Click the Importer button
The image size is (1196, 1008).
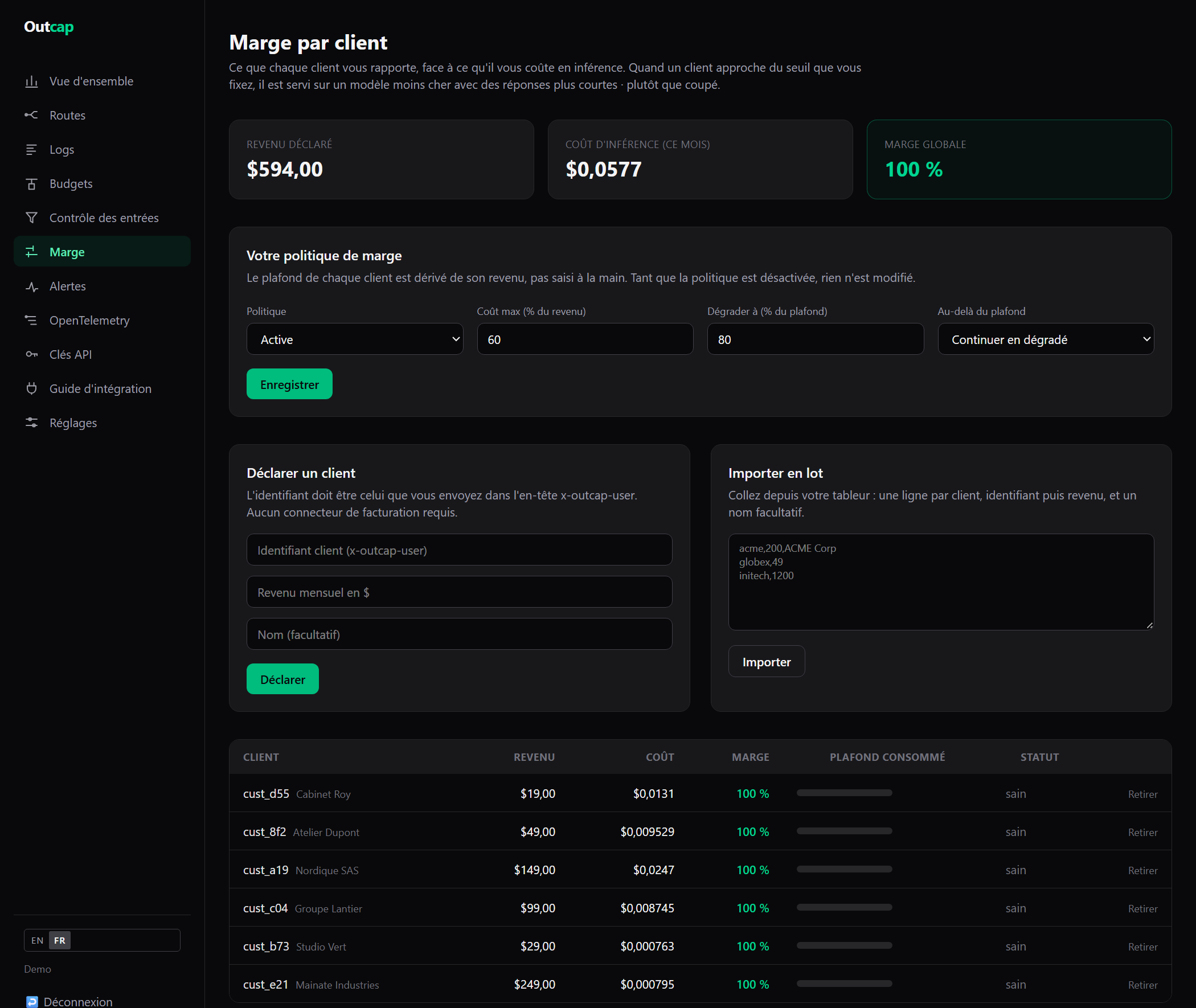[x=765, y=661]
